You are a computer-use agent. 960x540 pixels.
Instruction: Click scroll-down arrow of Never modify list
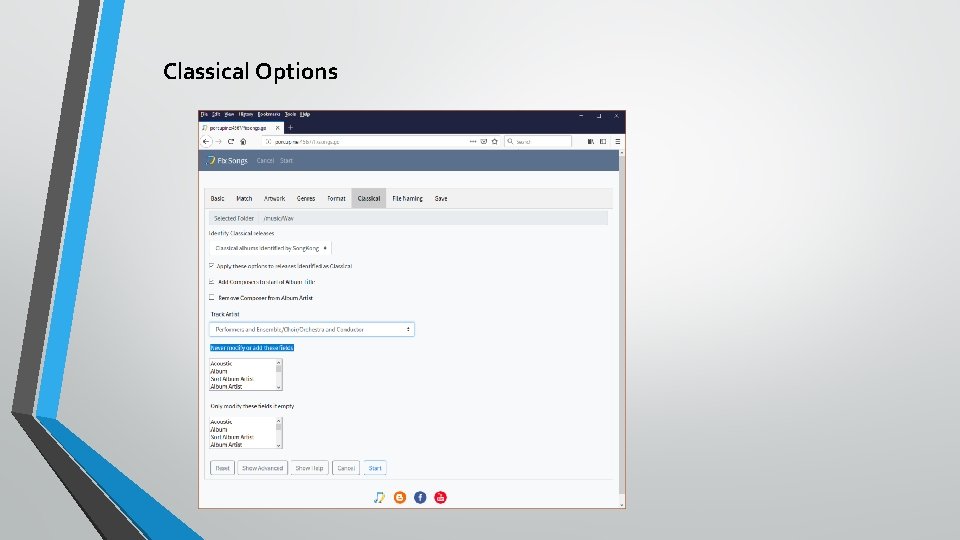pyautogui.click(x=279, y=387)
